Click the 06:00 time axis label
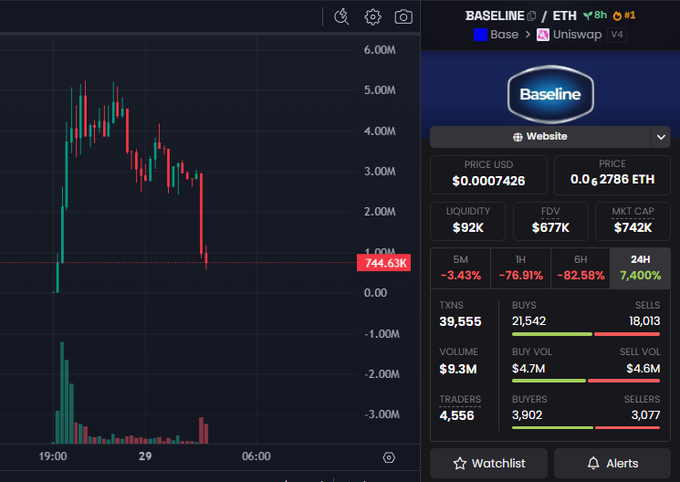The width and height of the screenshot is (680, 482). click(x=256, y=456)
